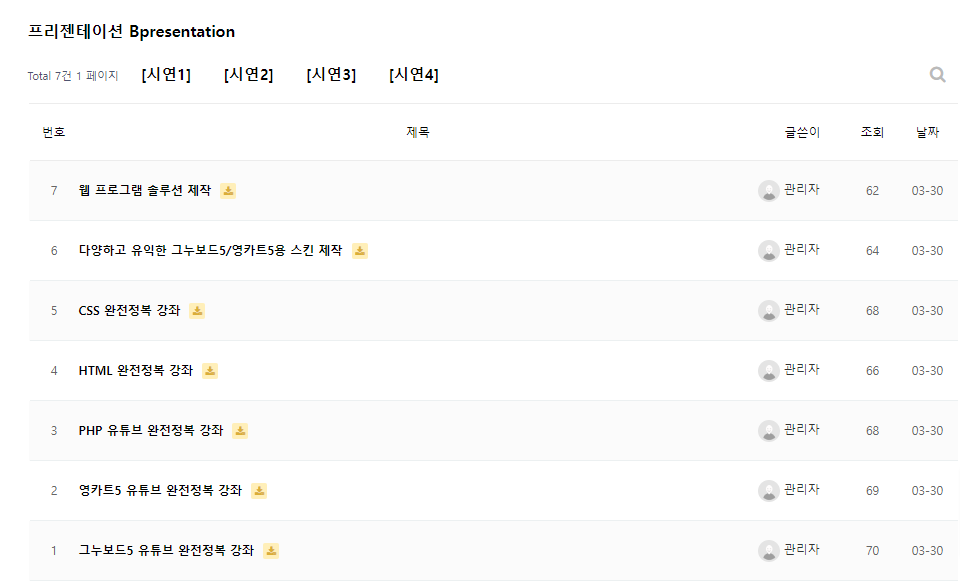Screen dimensions: 960x584
Task: Click the 관리자 avatar in post 7 row
Action: pyautogui.click(x=768, y=191)
